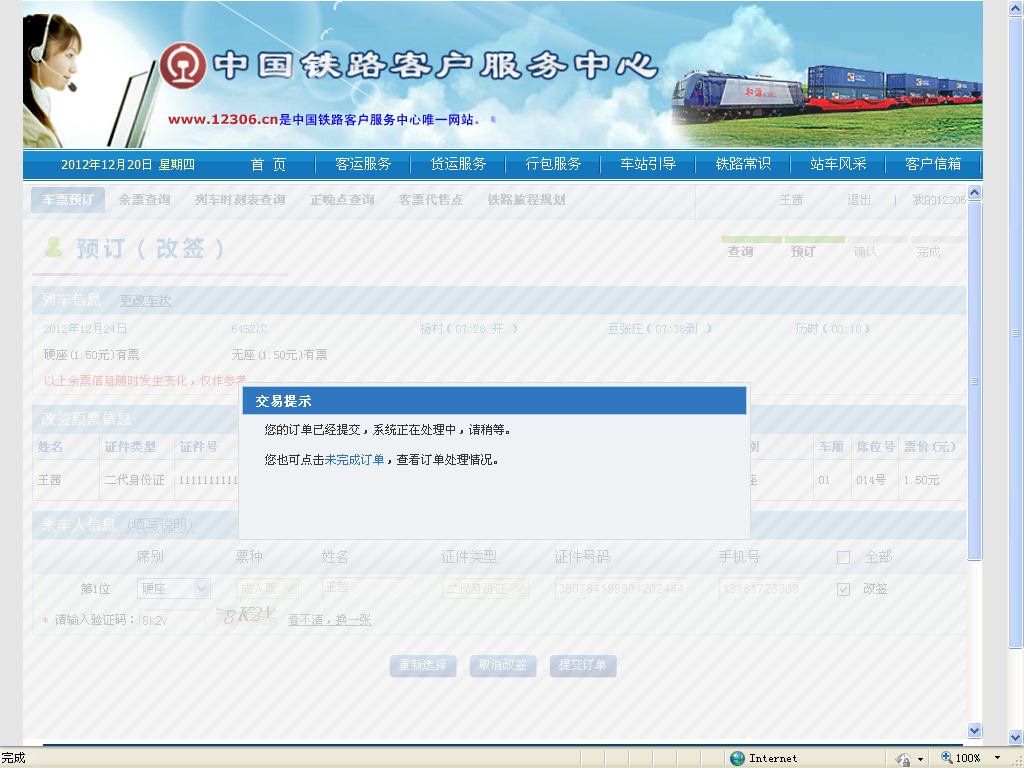
Task: Open the 首页 menu item
Action: click(268, 164)
